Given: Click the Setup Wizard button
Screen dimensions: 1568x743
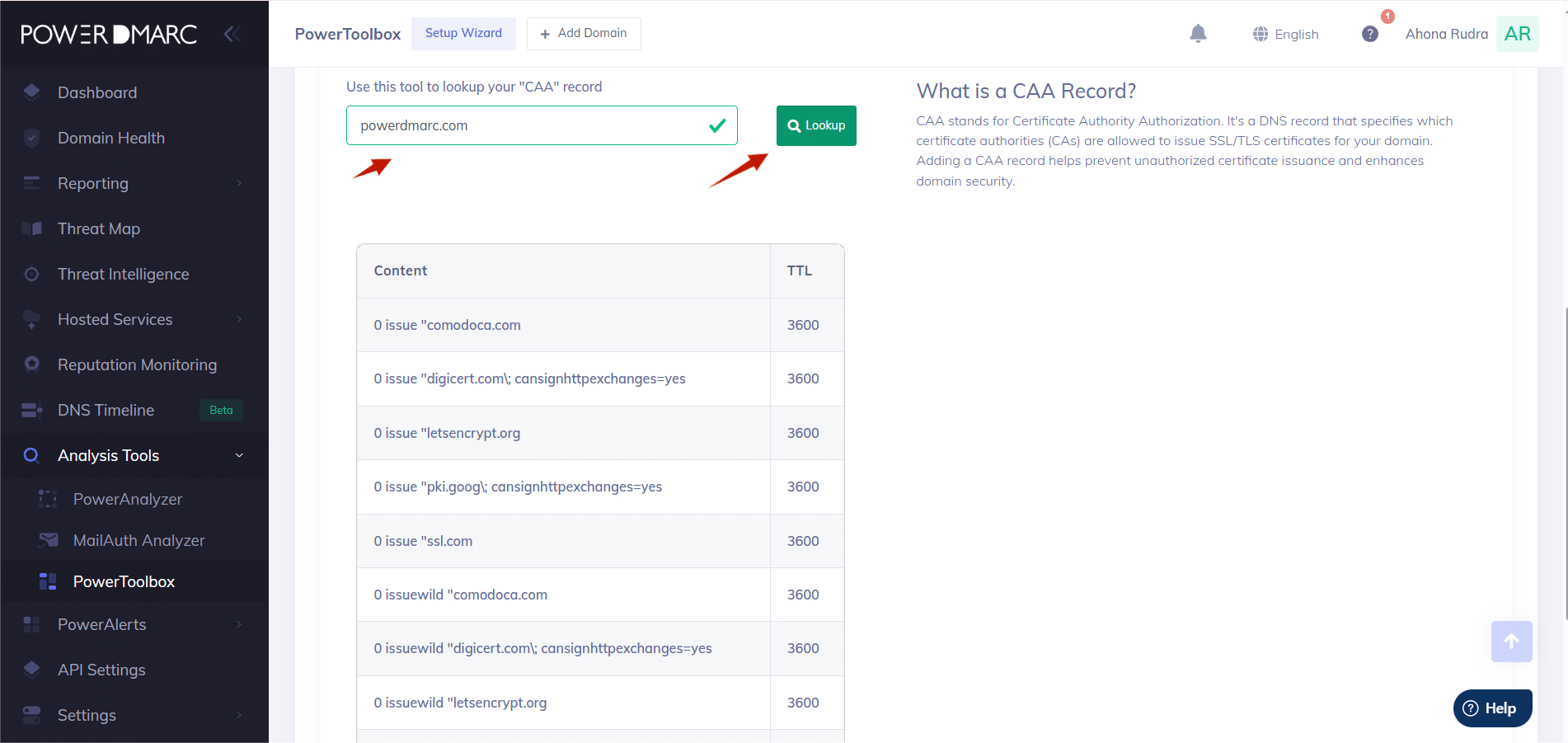Looking at the screenshot, I should pyautogui.click(x=463, y=34).
